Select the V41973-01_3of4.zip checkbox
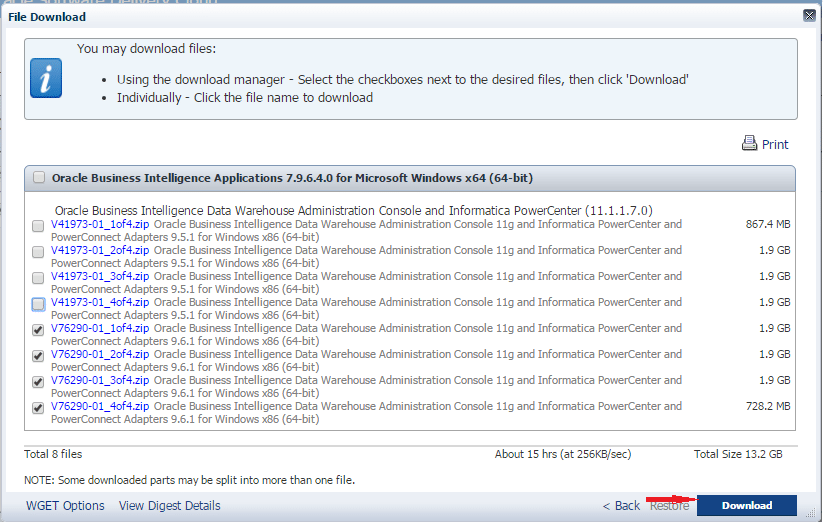This screenshot has height=522, width=823. pyautogui.click(x=38, y=278)
